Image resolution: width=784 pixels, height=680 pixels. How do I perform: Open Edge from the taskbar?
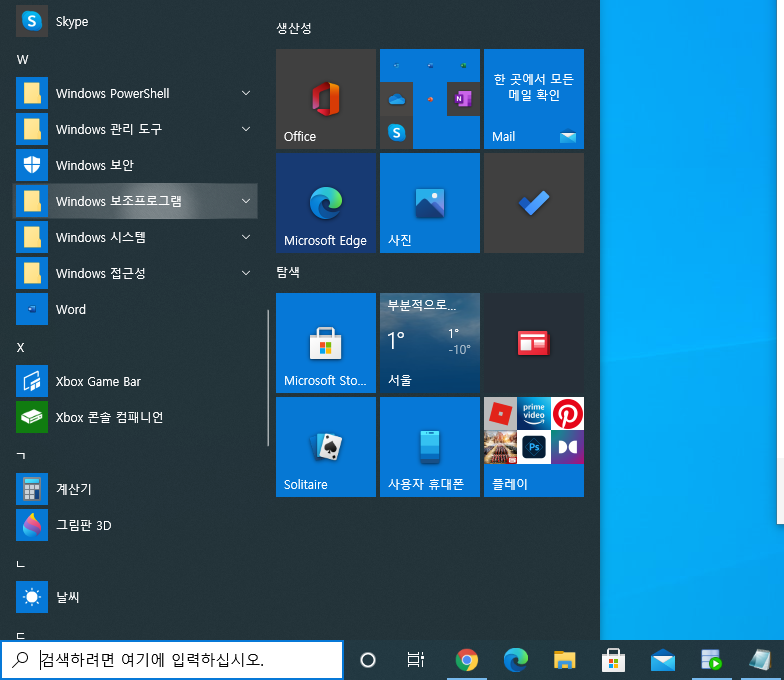tap(516, 660)
